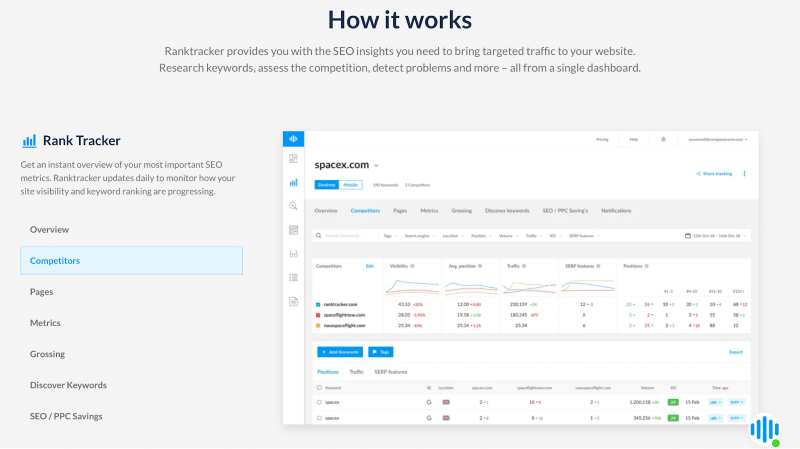800x449 pixels.
Task: Open the Volume filter dropdown
Action: (508, 236)
